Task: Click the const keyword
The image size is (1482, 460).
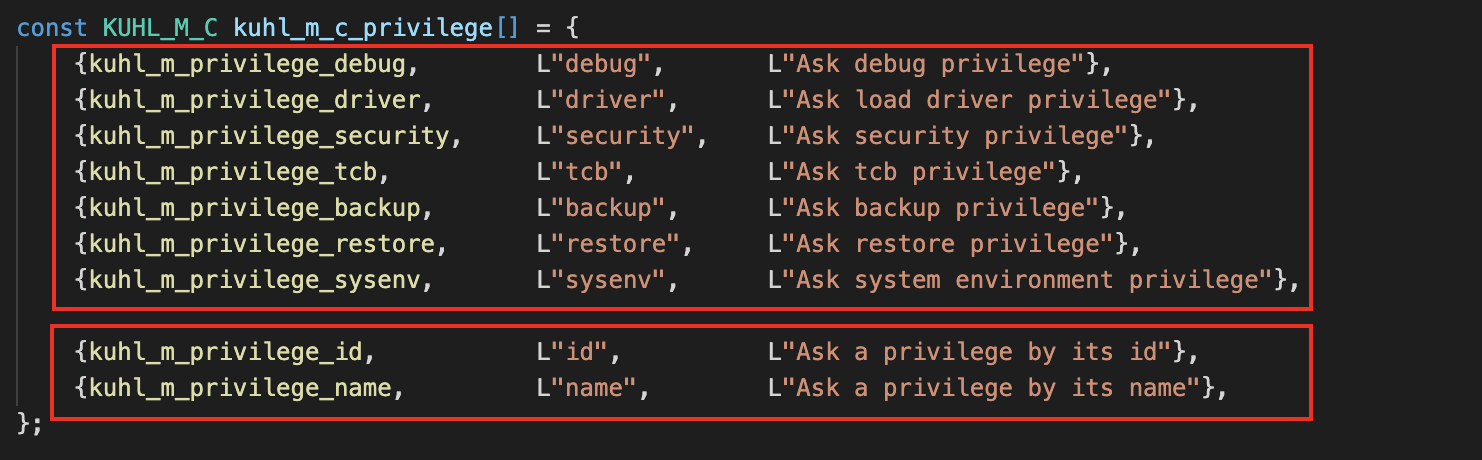Action: [53, 28]
